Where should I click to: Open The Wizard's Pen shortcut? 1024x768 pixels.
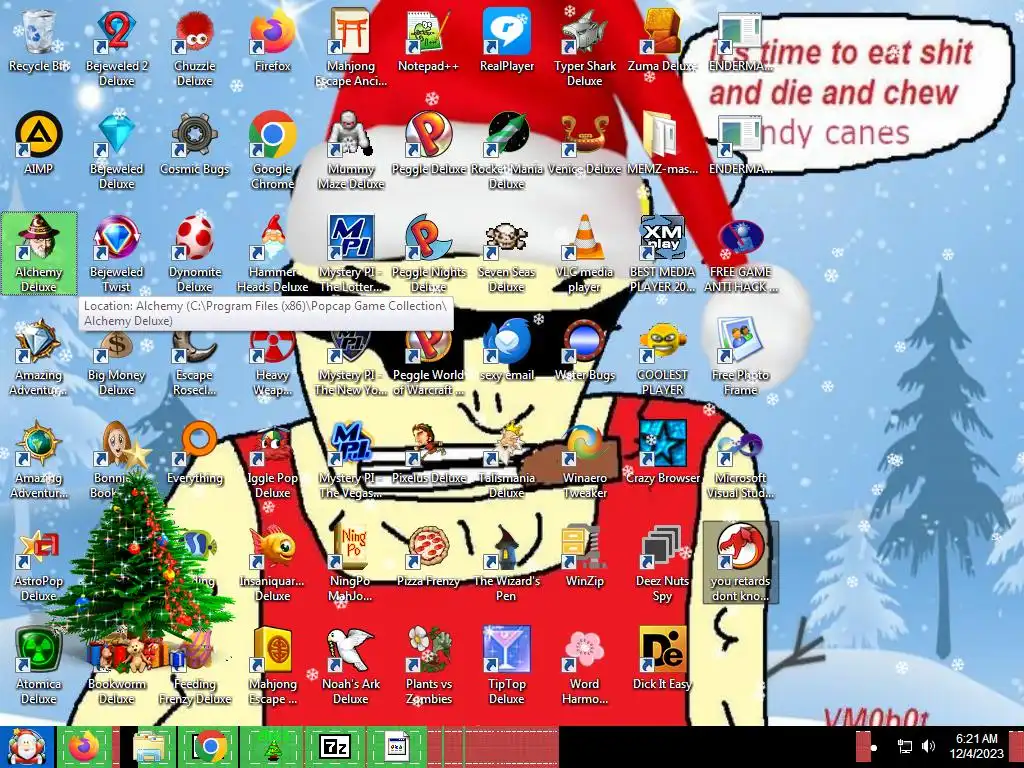[507, 563]
